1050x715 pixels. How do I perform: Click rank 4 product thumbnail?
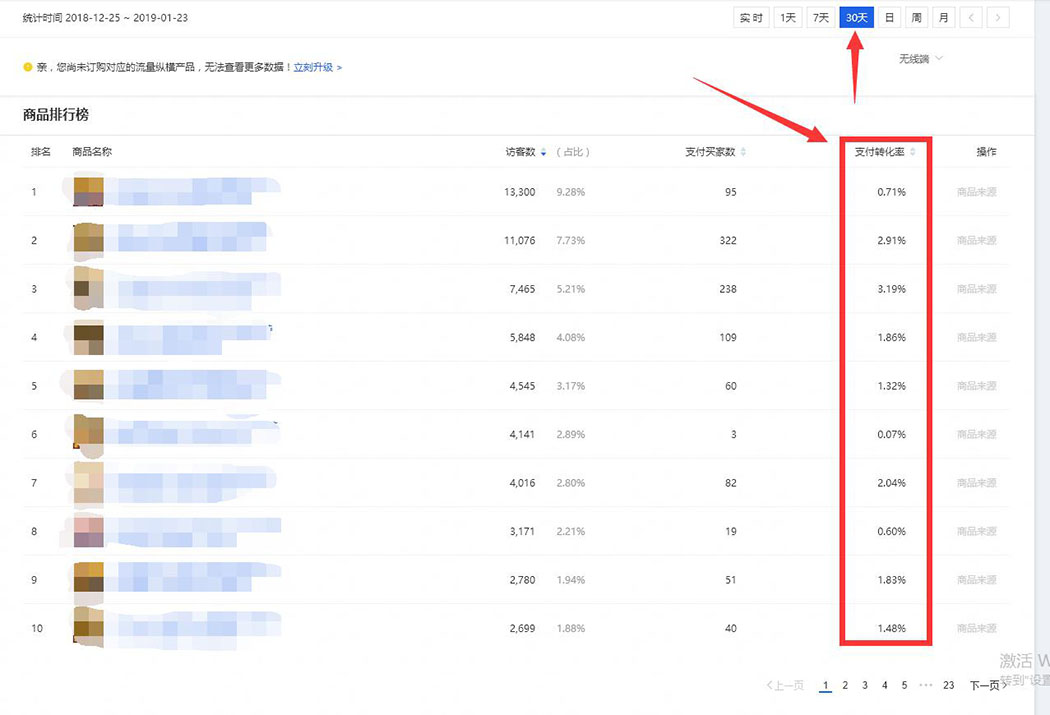point(88,339)
